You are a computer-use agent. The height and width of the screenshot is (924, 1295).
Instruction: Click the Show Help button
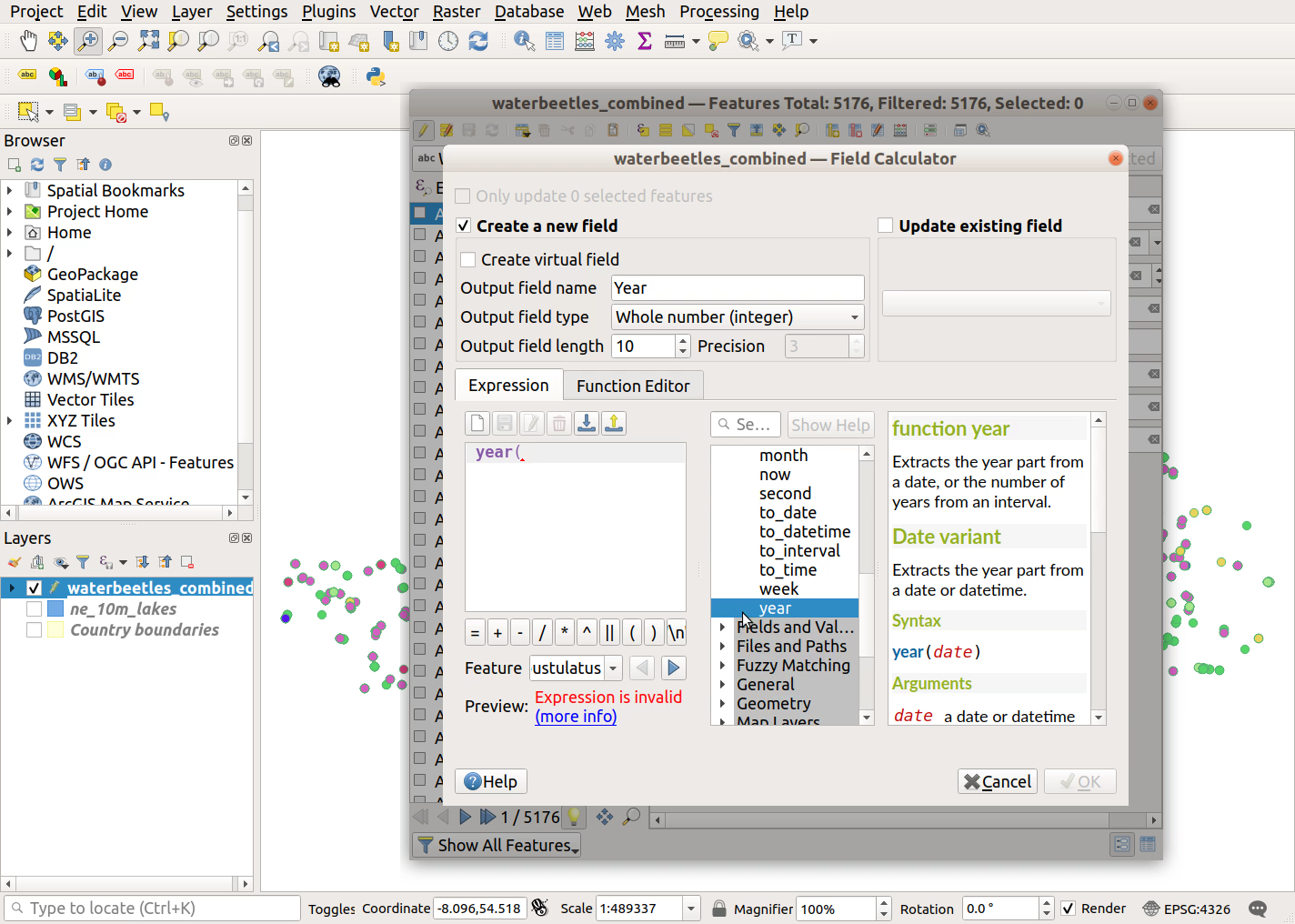[830, 425]
